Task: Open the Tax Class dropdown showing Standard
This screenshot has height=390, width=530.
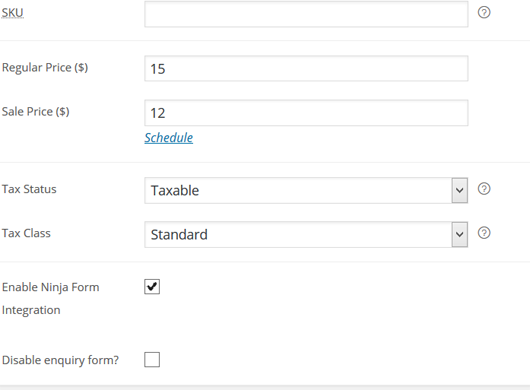Action: point(306,235)
